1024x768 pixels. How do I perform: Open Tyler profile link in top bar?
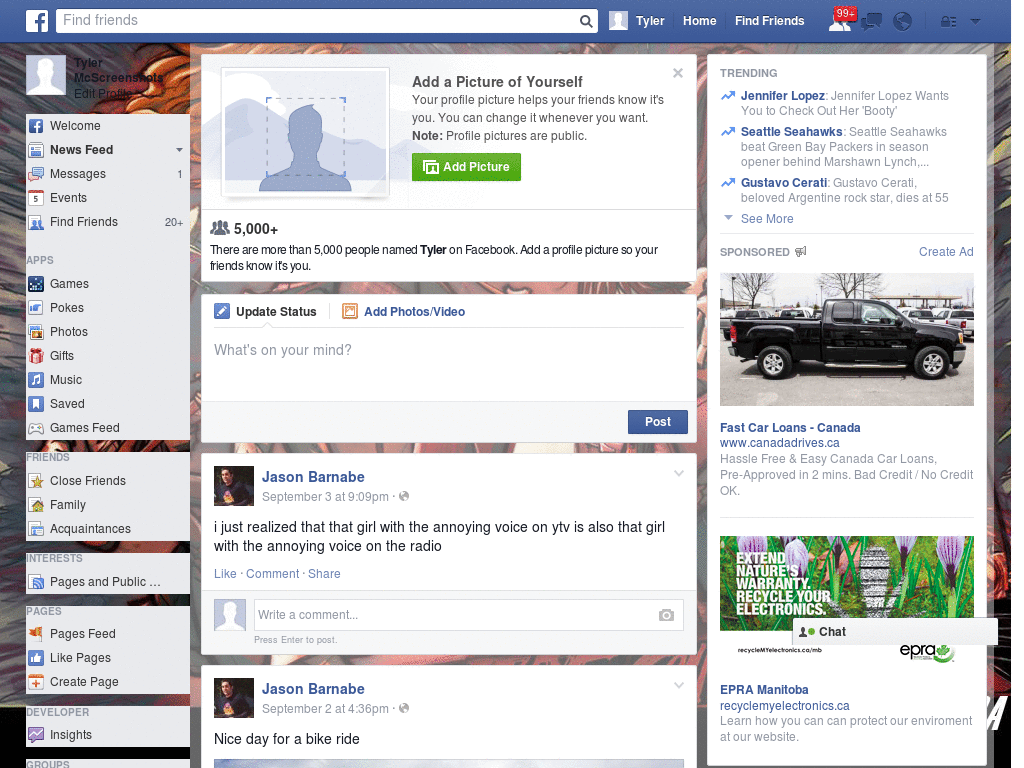[650, 21]
